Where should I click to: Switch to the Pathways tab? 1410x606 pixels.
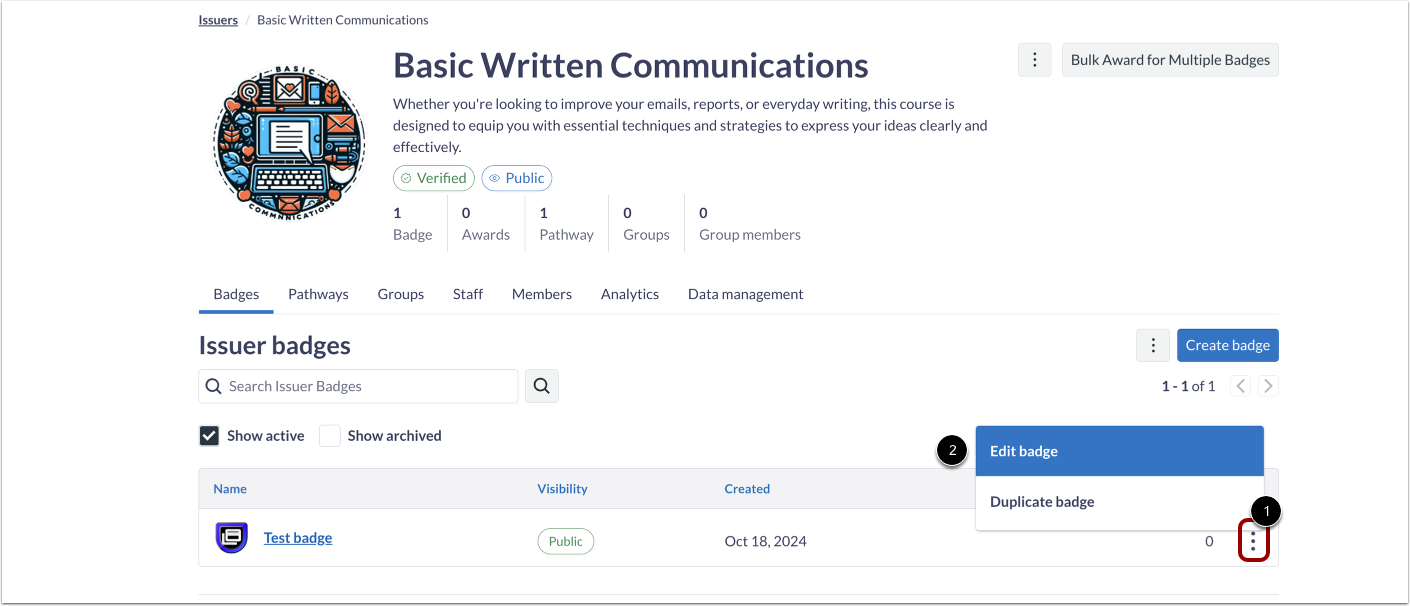tap(318, 294)
